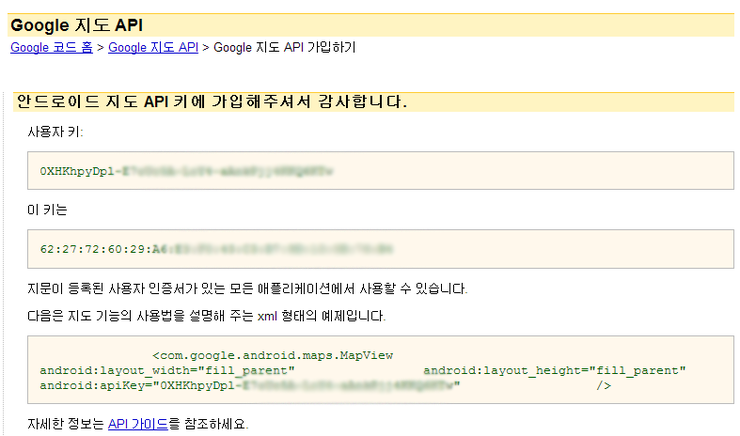Click the 이 키는 label

47,210
